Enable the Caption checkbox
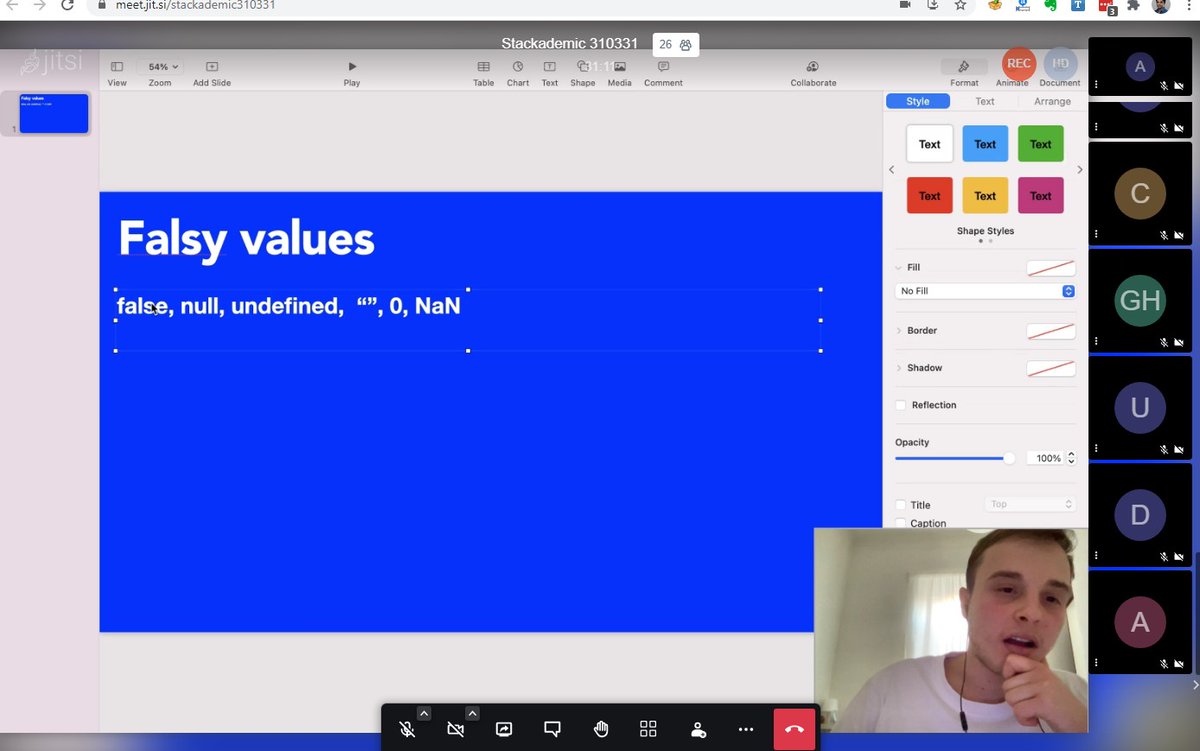This screenshot has height=751, width=1200. click(901, 523)
